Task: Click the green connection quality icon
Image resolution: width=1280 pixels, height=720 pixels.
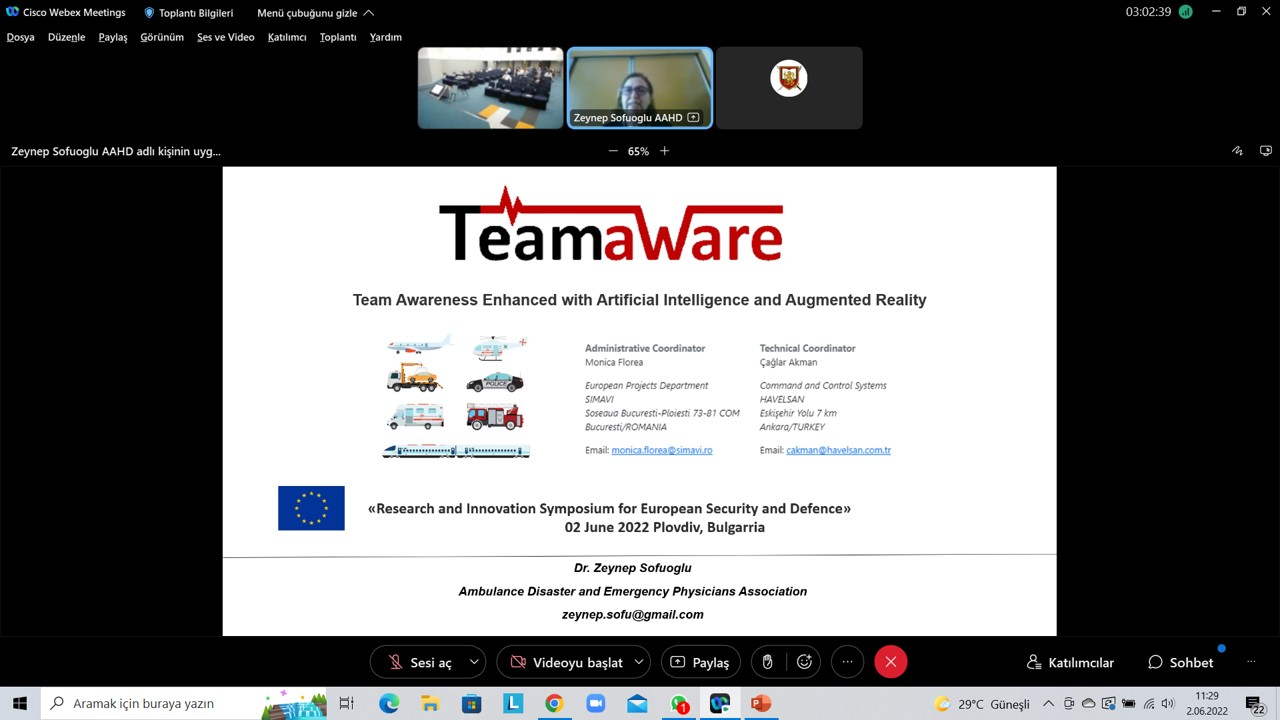Action: pyautogui.click(x=1186, y=12)
